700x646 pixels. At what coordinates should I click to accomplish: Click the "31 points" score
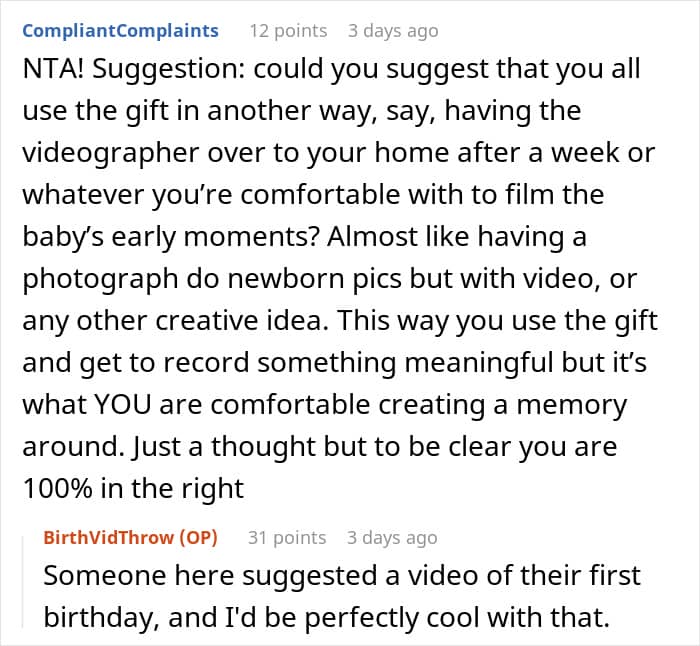[286, 537]
